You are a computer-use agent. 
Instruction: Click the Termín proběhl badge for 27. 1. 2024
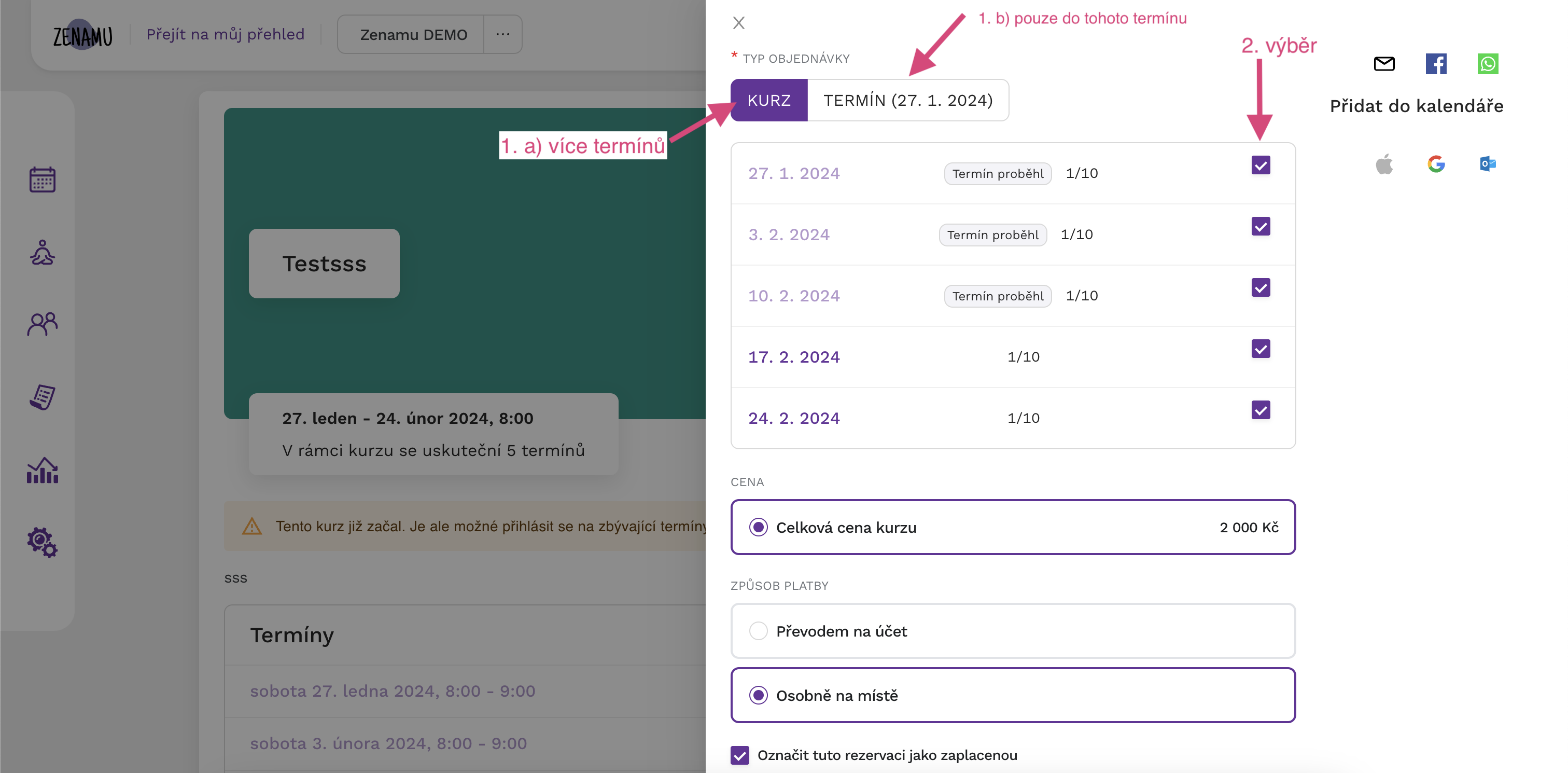[x=998, y=174]
